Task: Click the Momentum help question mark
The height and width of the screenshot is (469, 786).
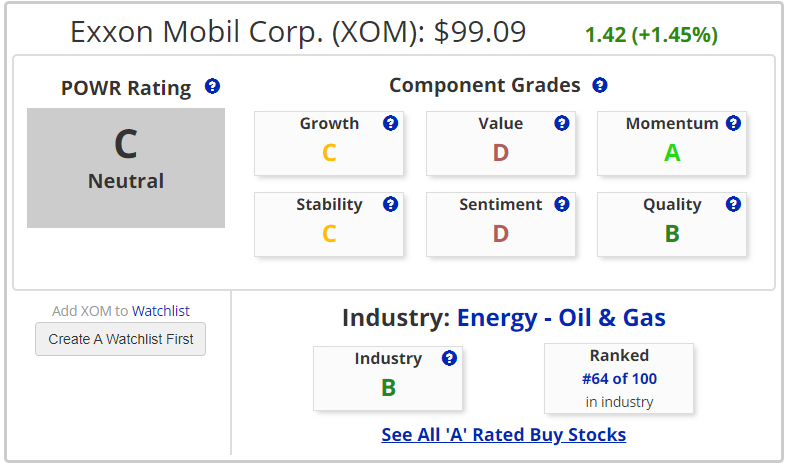Action: coord(733,123)
